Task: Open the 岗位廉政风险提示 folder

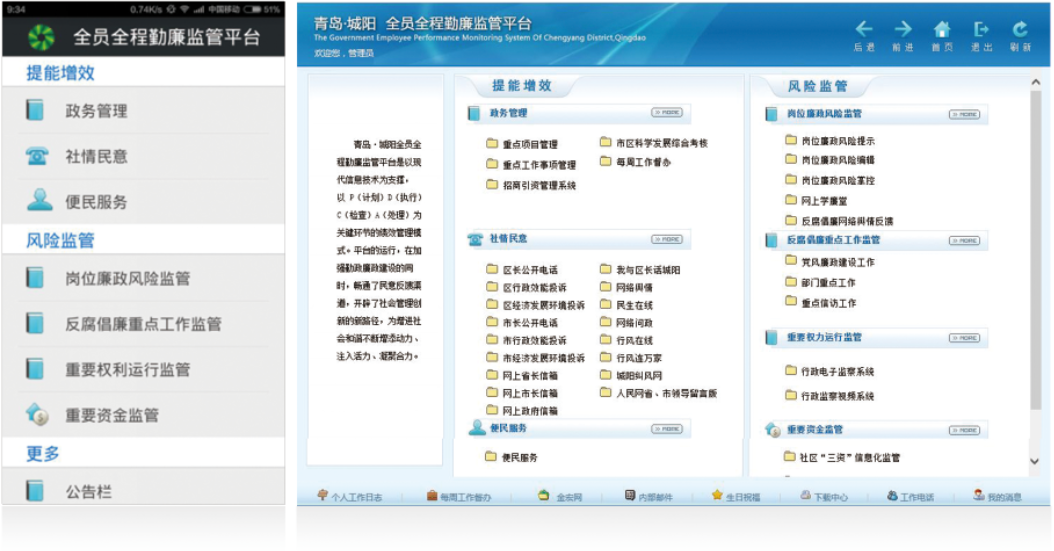Action: tap(830, 140)
